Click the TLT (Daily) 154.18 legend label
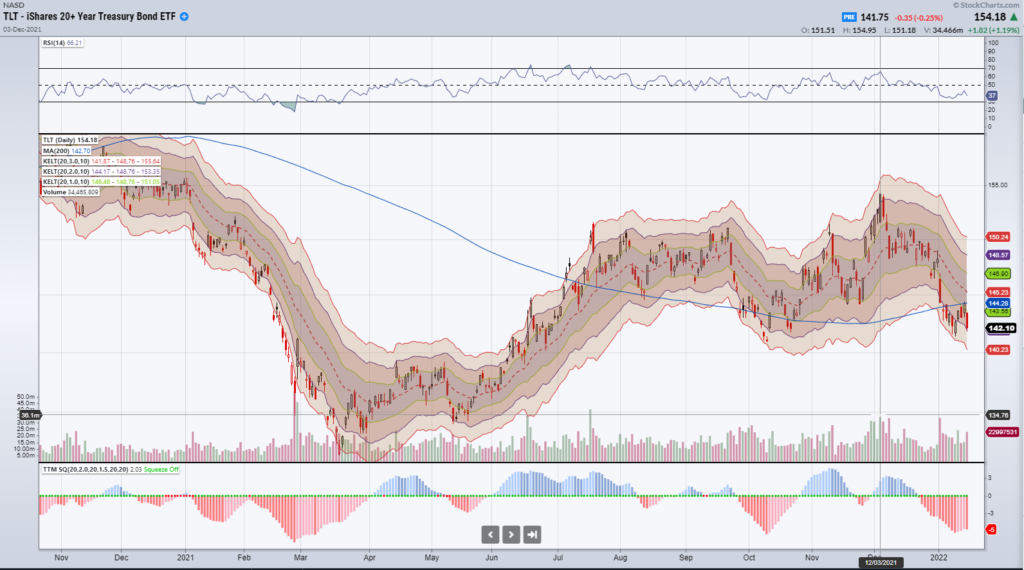 click(70, 140)
